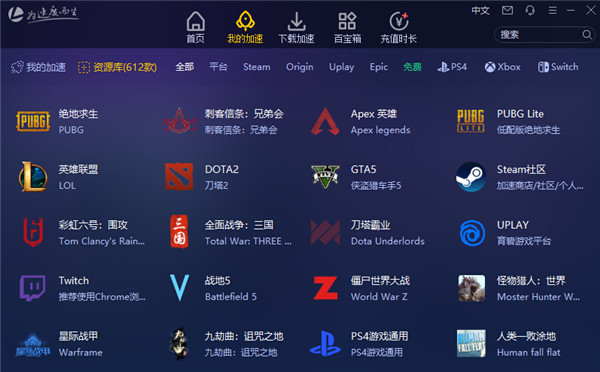The width and height of the screenshot is (600, 372).
Task: Open the hamburger menu icon
Action: click(552, 10)
